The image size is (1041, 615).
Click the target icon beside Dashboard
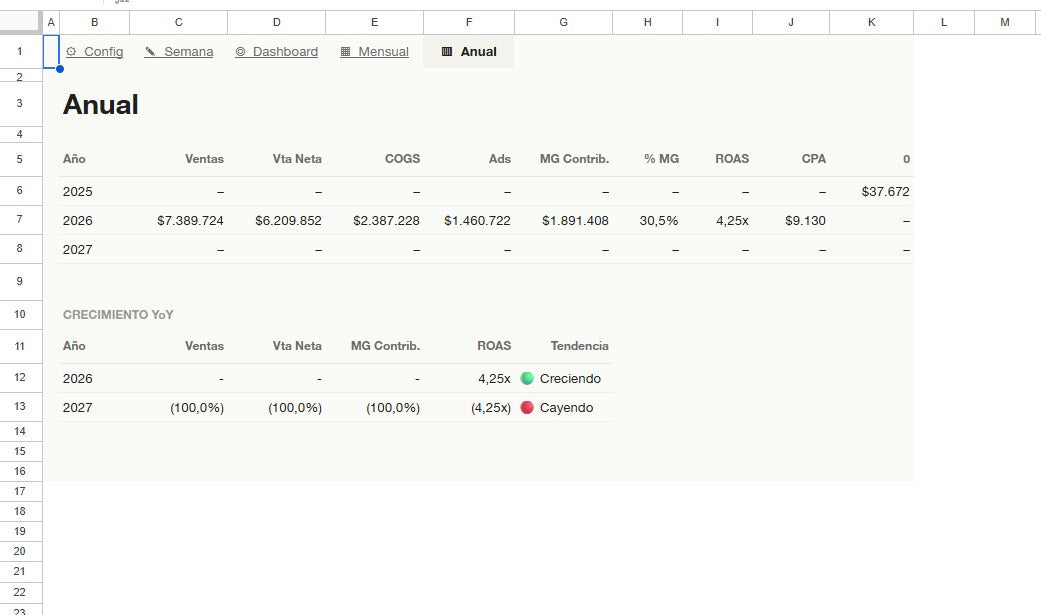coord(240,52)
